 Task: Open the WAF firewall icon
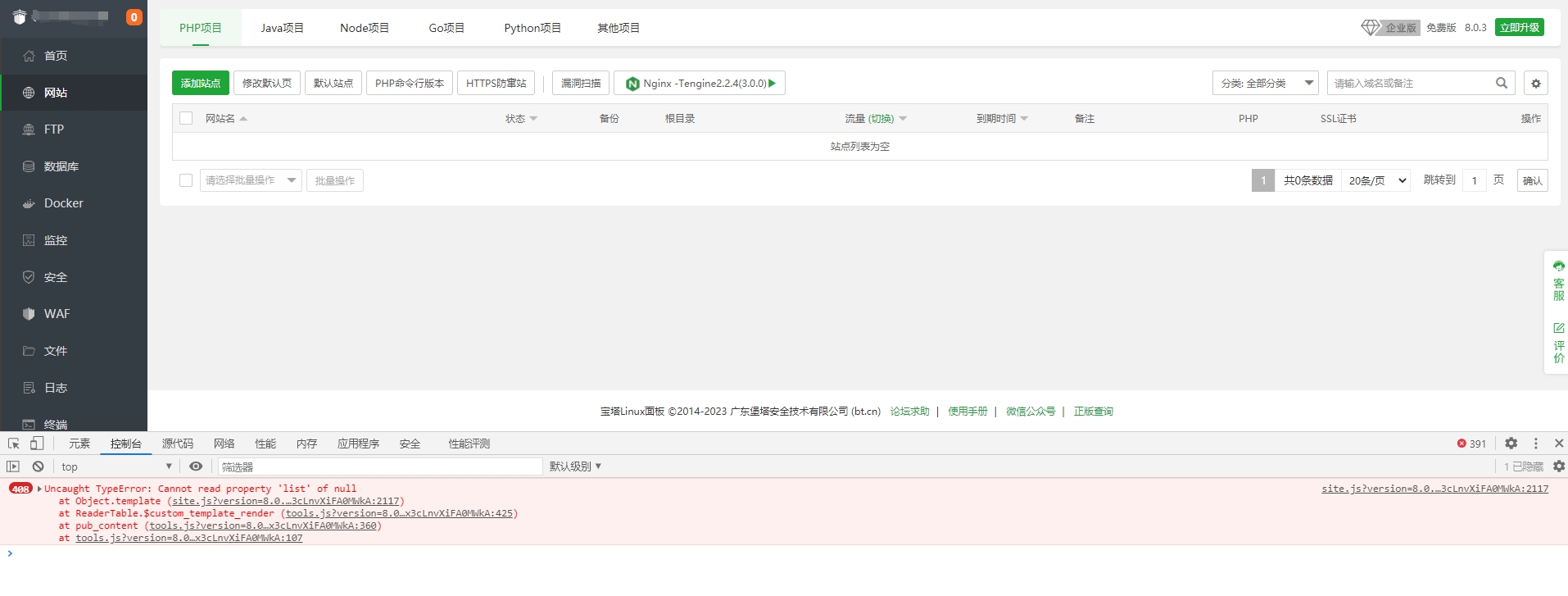pyautogui.click(x=29, y=314)
